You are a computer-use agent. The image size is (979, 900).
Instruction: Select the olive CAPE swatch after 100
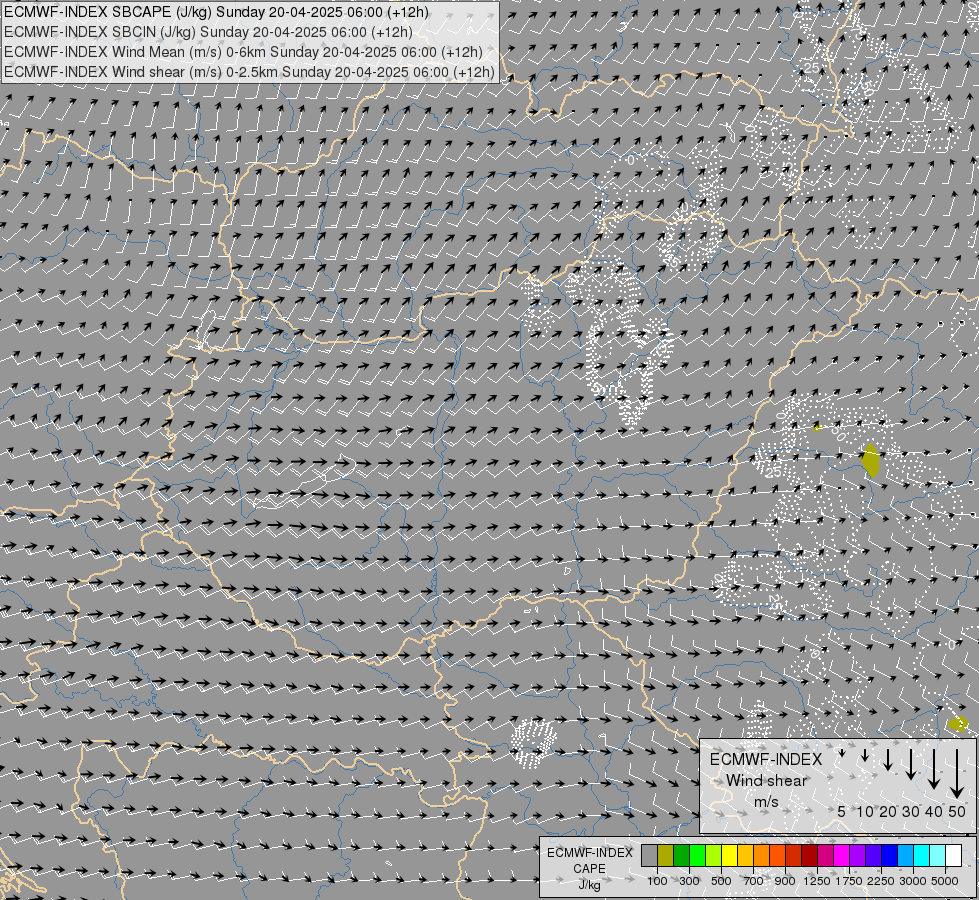[666, 856]
